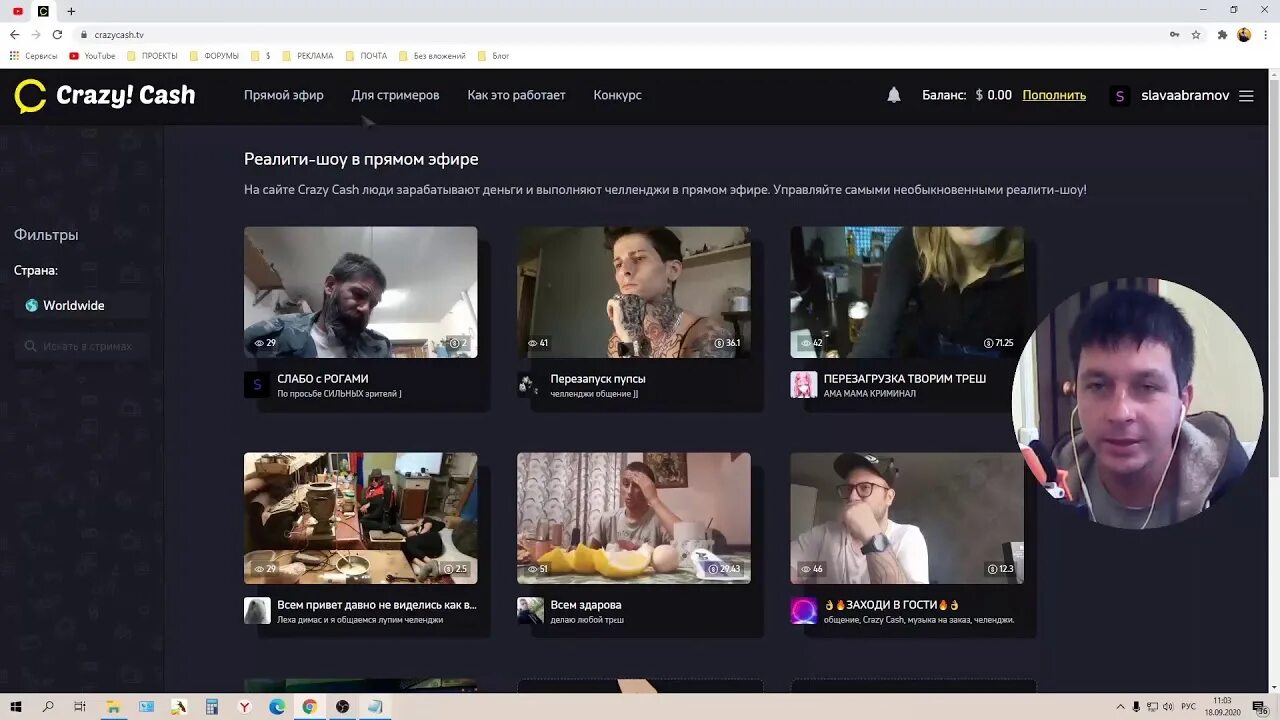Viewport: 1280px width, 720px height.
Task: Open Chrome's three-dot menu
Action: coord(1265,34)
